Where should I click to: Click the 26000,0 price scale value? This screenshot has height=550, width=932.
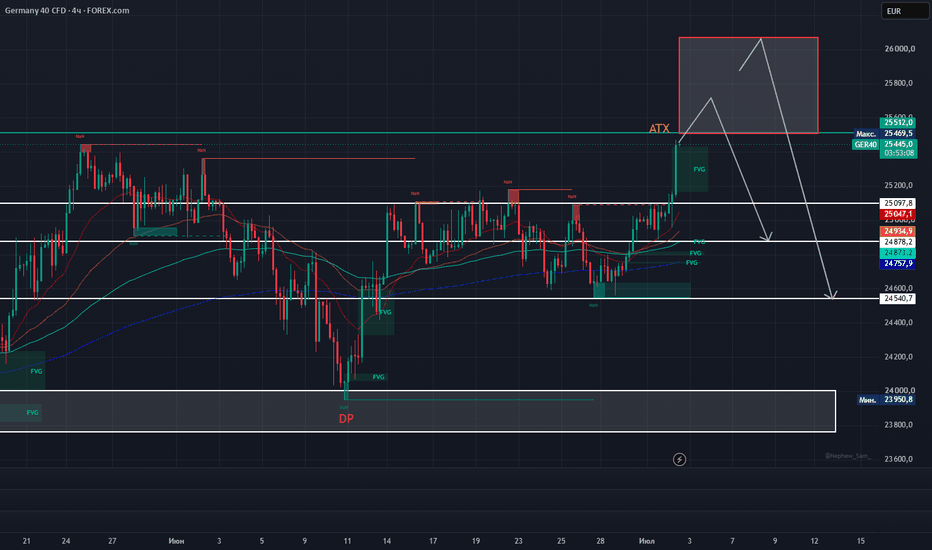pyautogui.click(x=898, y=49)
